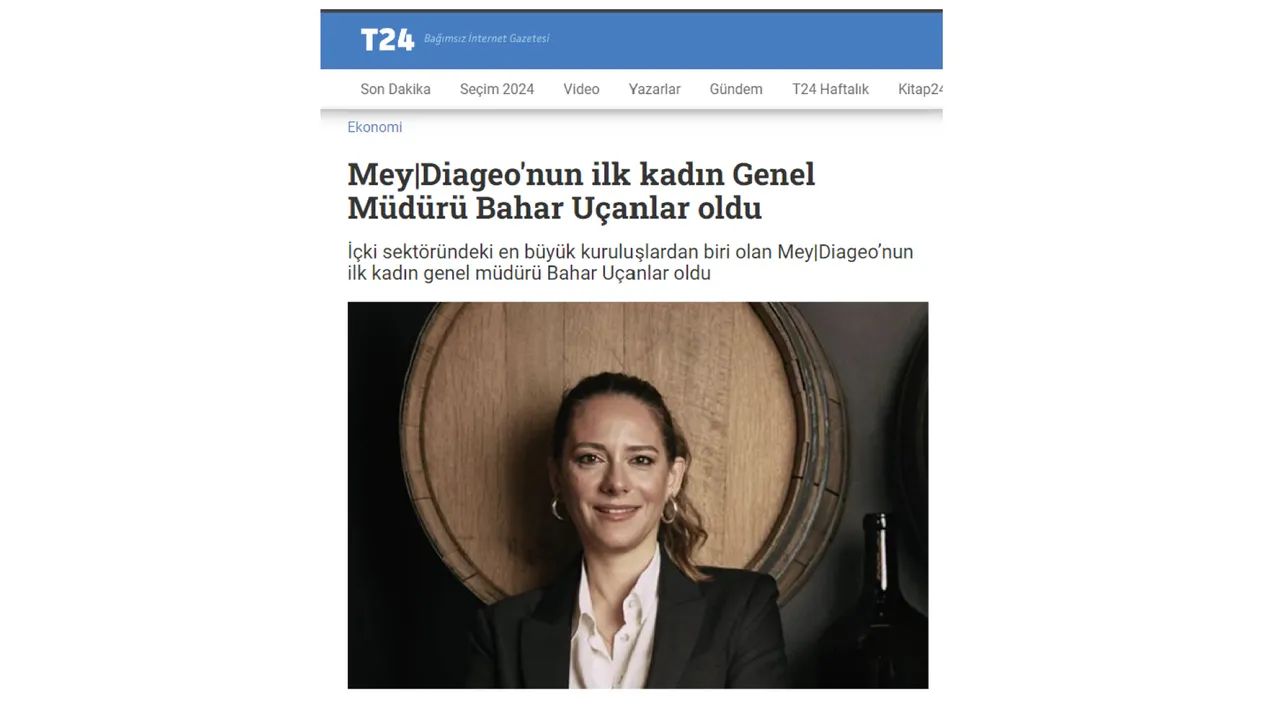Open T24 Haftalık from navigation
Image resolution: width=1264 pixels, height=711 pixels.
830,89
